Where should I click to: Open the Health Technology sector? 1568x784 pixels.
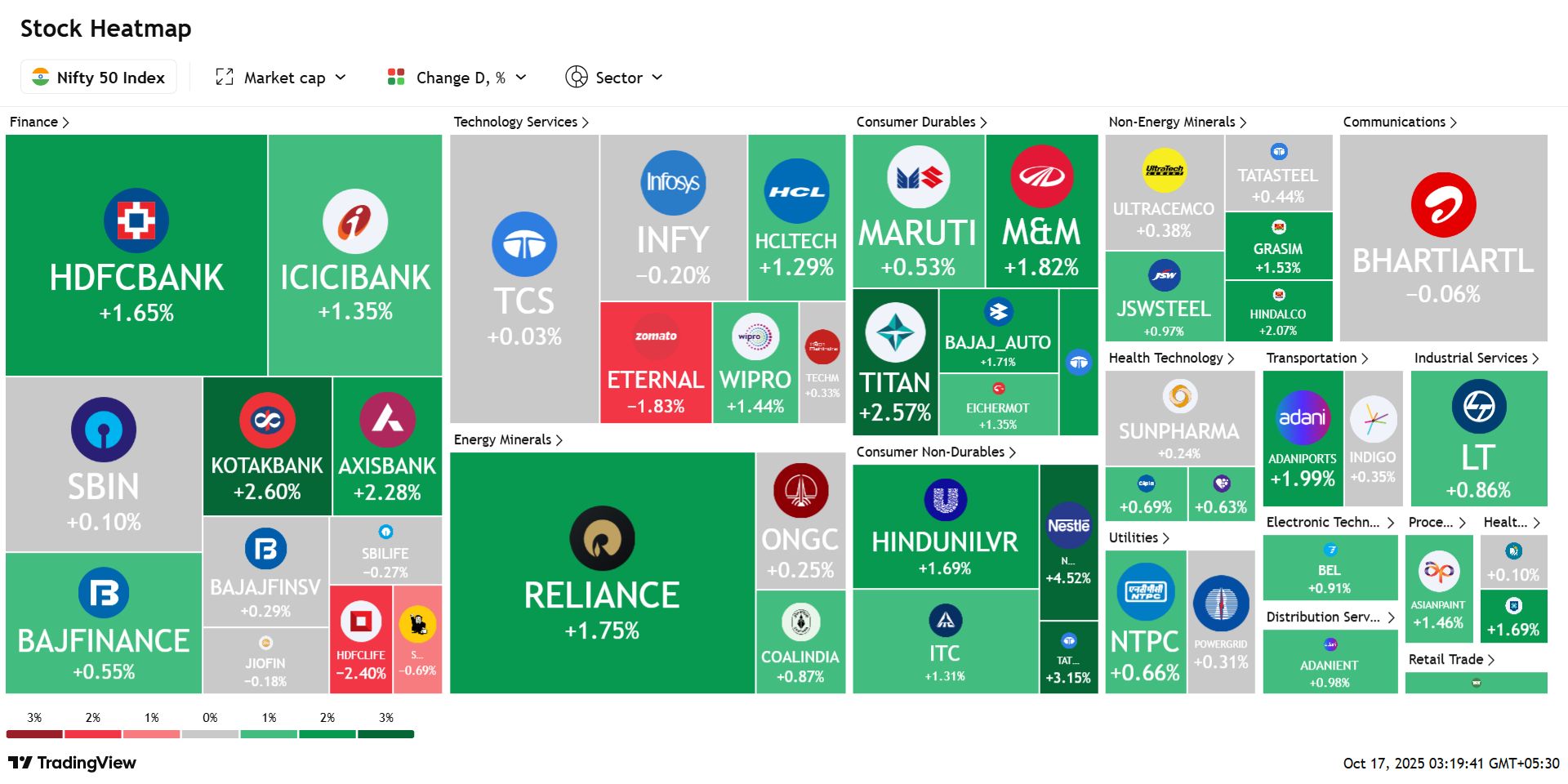pos(1171,358)
